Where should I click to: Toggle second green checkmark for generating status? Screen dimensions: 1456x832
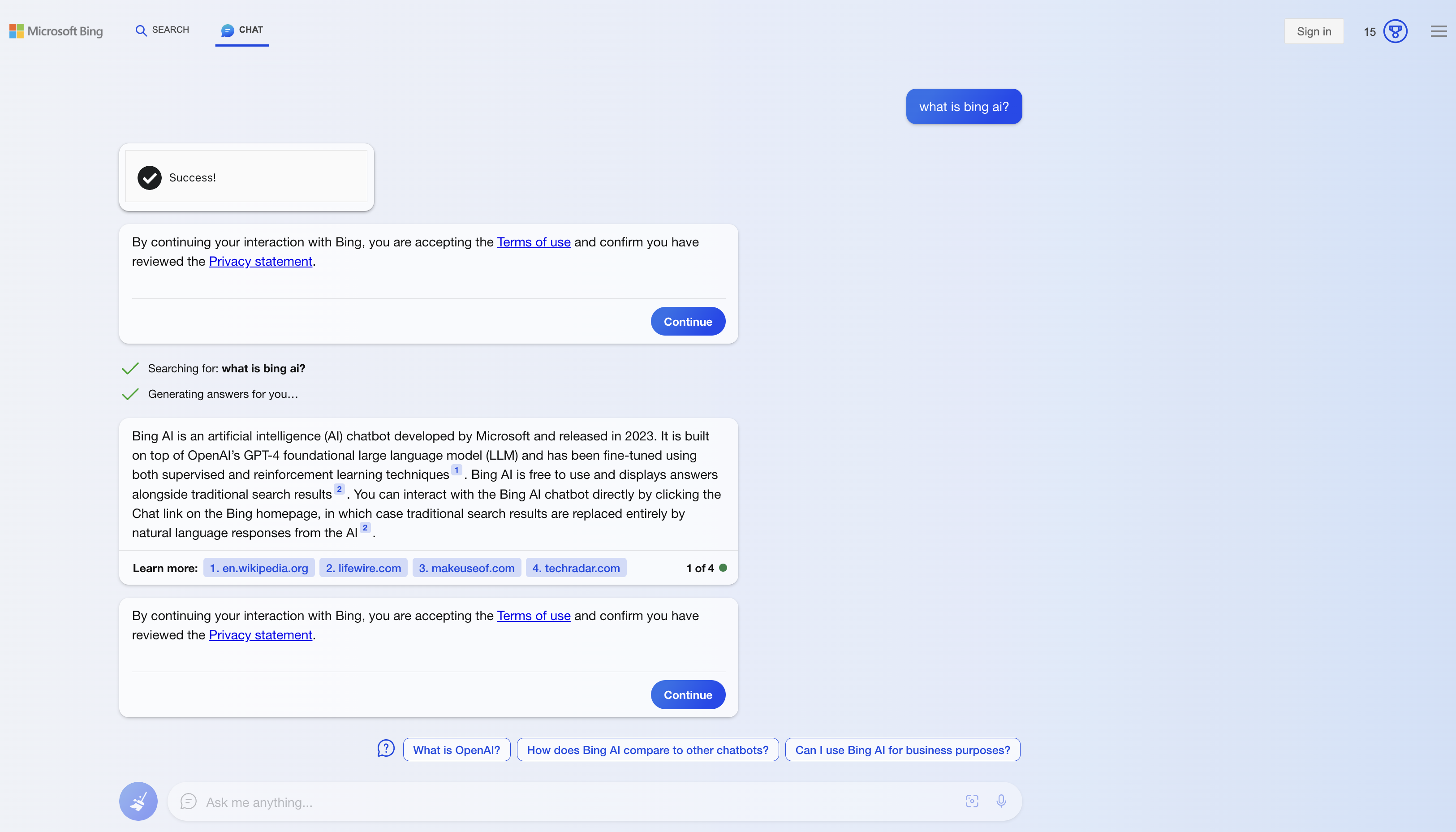[x=130, y=394]
